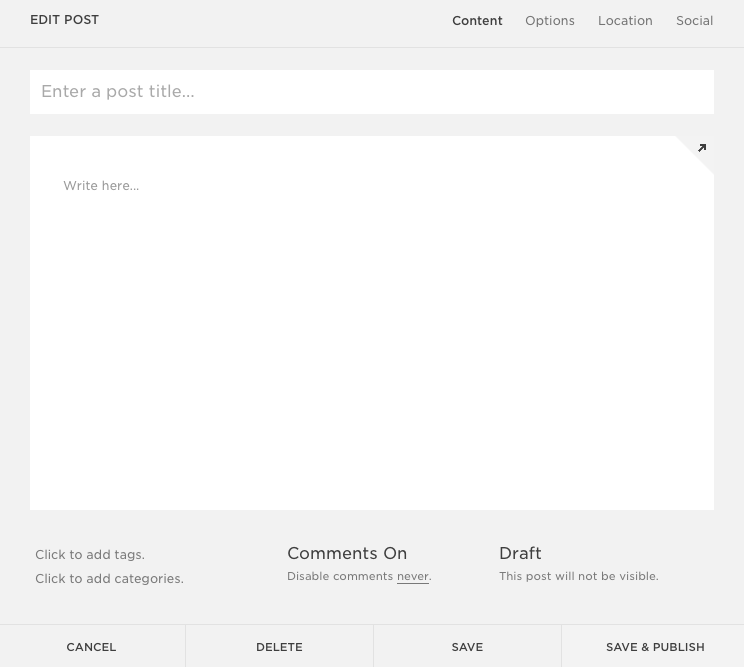Toggle the Comments On setting
Viewport: 744px width, 667px height.
[x=347, y=554]
